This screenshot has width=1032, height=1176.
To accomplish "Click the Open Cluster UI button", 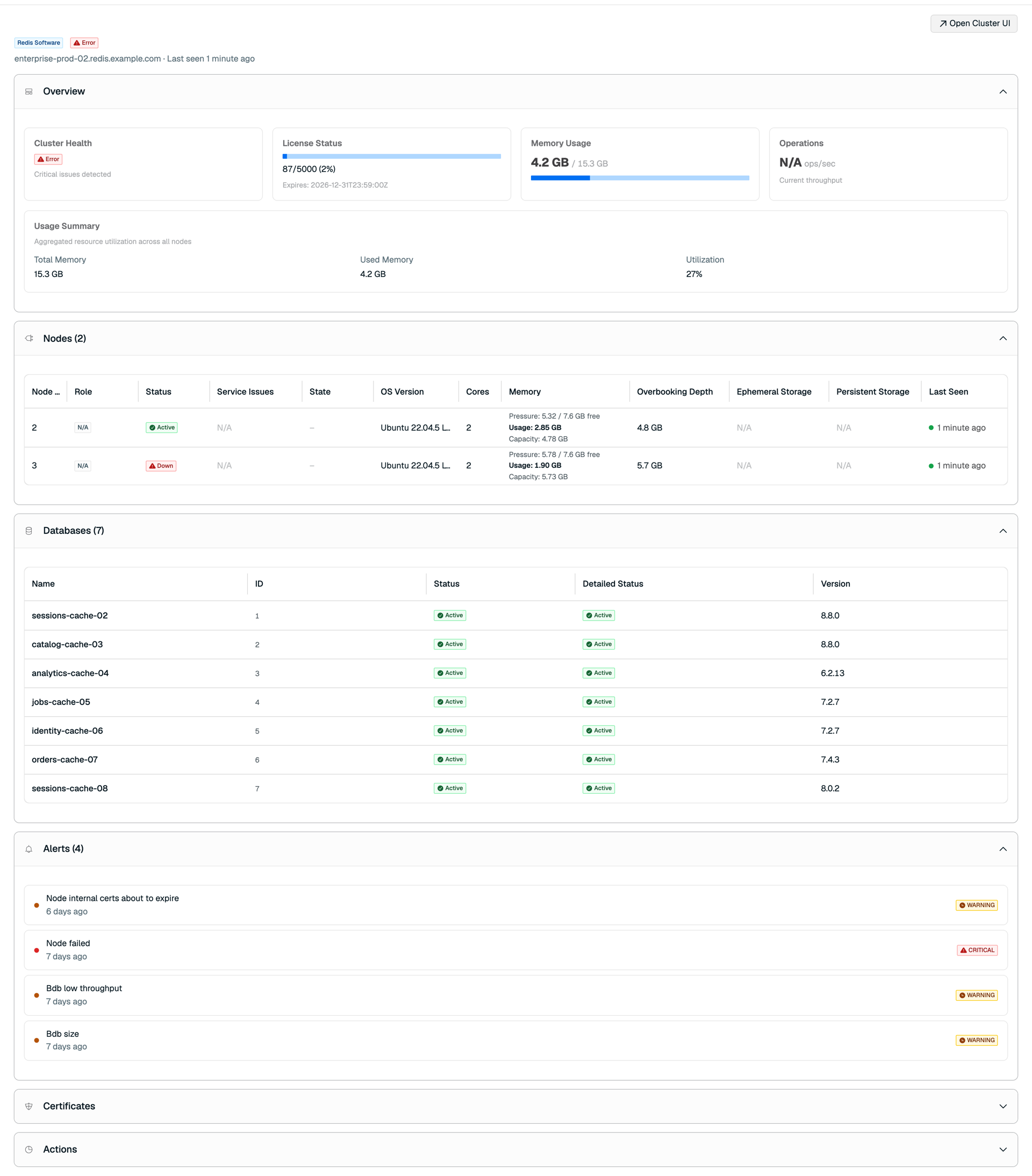I will click(973, 24).
